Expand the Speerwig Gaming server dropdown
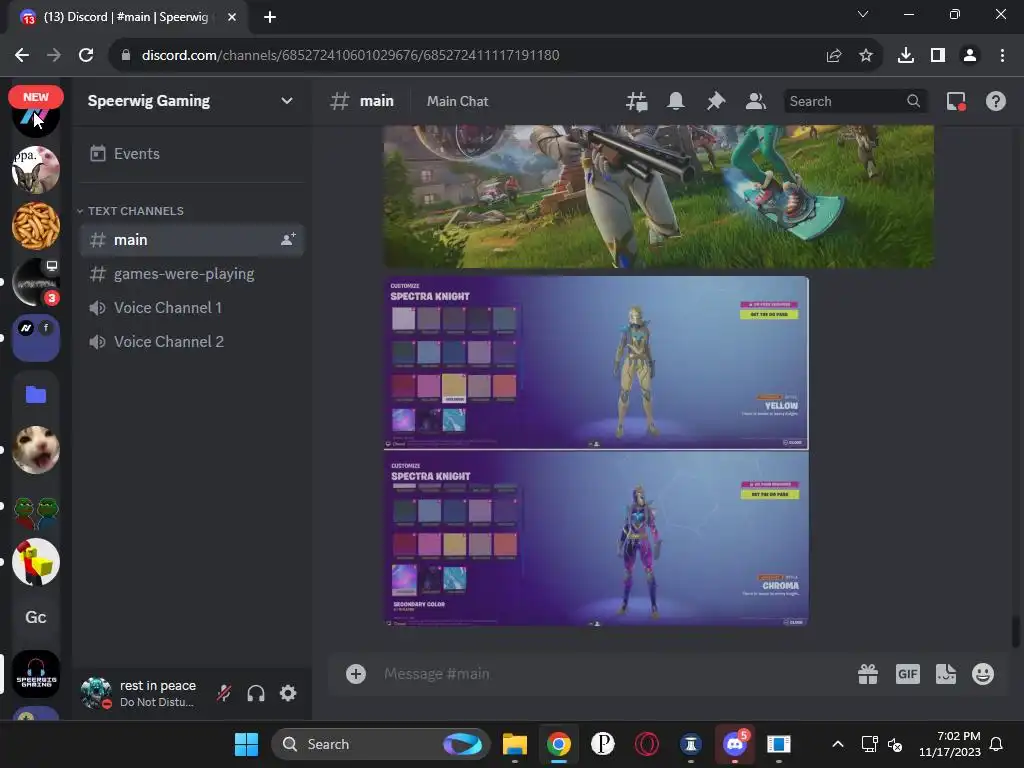The image size is (1024, 768). pos(286,101)
